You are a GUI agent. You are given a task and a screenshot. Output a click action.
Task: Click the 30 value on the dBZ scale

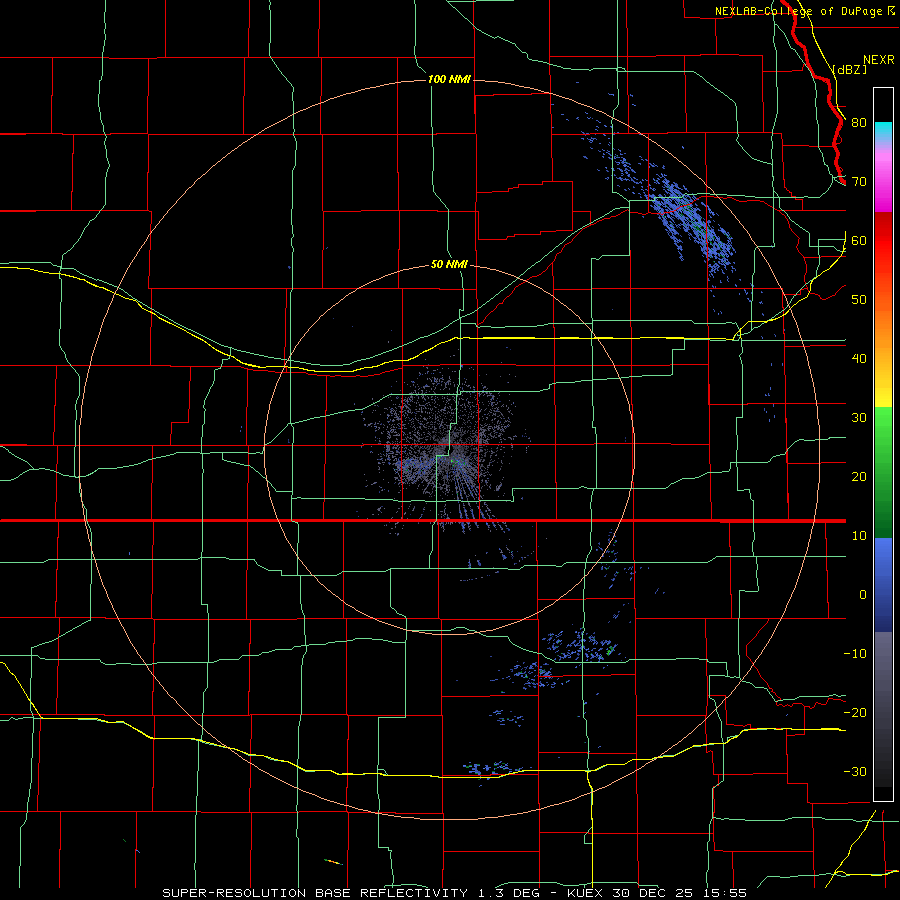point(859,417)
